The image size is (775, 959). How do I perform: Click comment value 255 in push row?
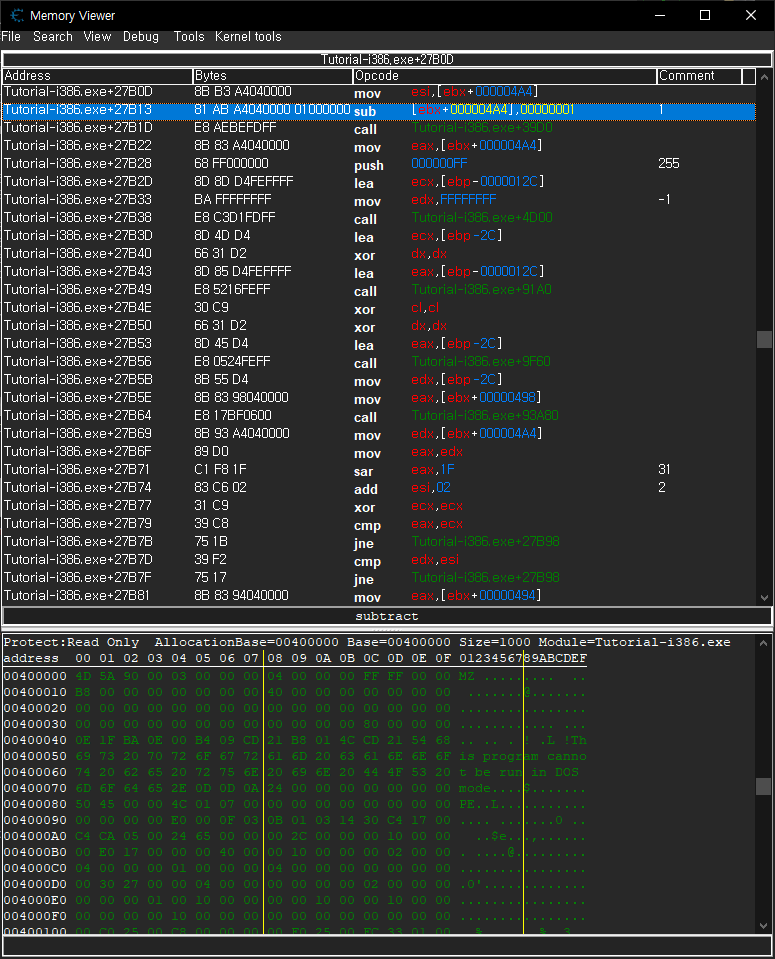point(669,164)
